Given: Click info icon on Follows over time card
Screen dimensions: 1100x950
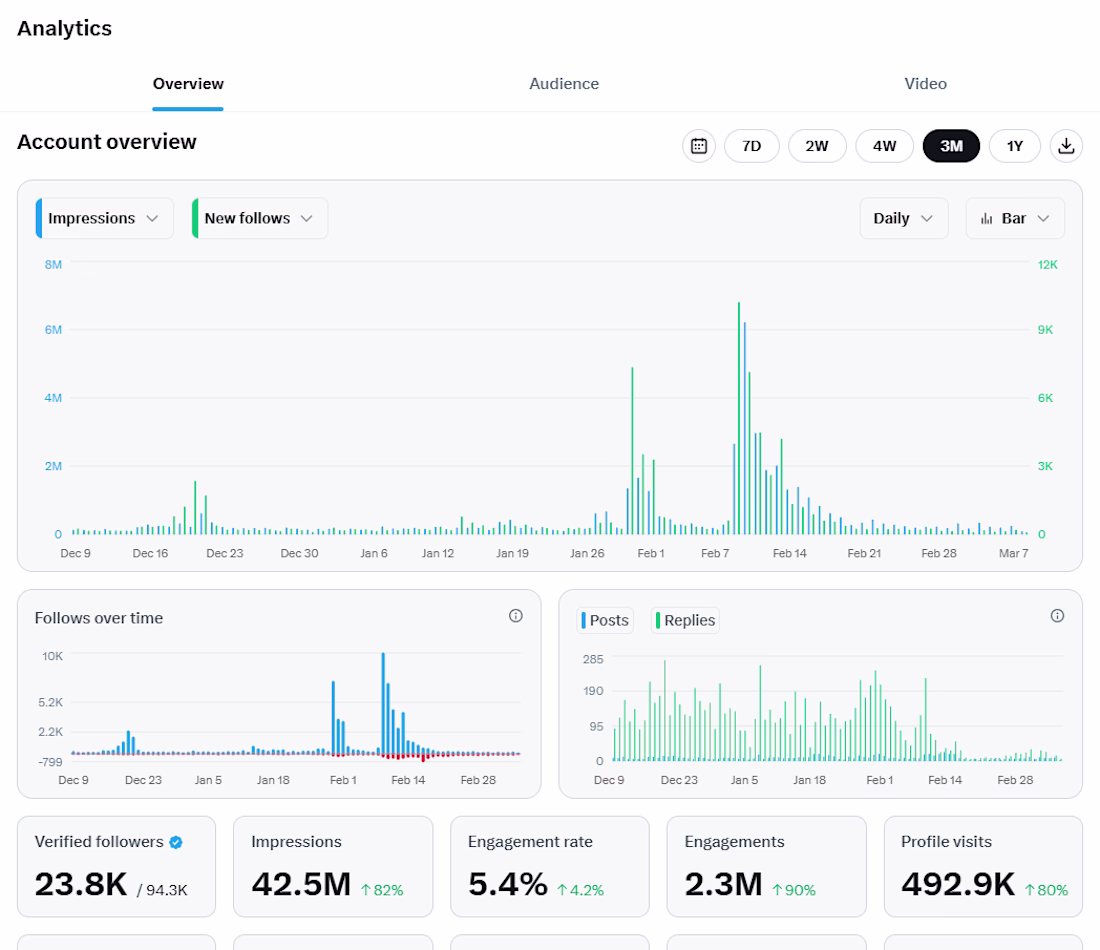Looking at the screenshot, I should [516, 616].
